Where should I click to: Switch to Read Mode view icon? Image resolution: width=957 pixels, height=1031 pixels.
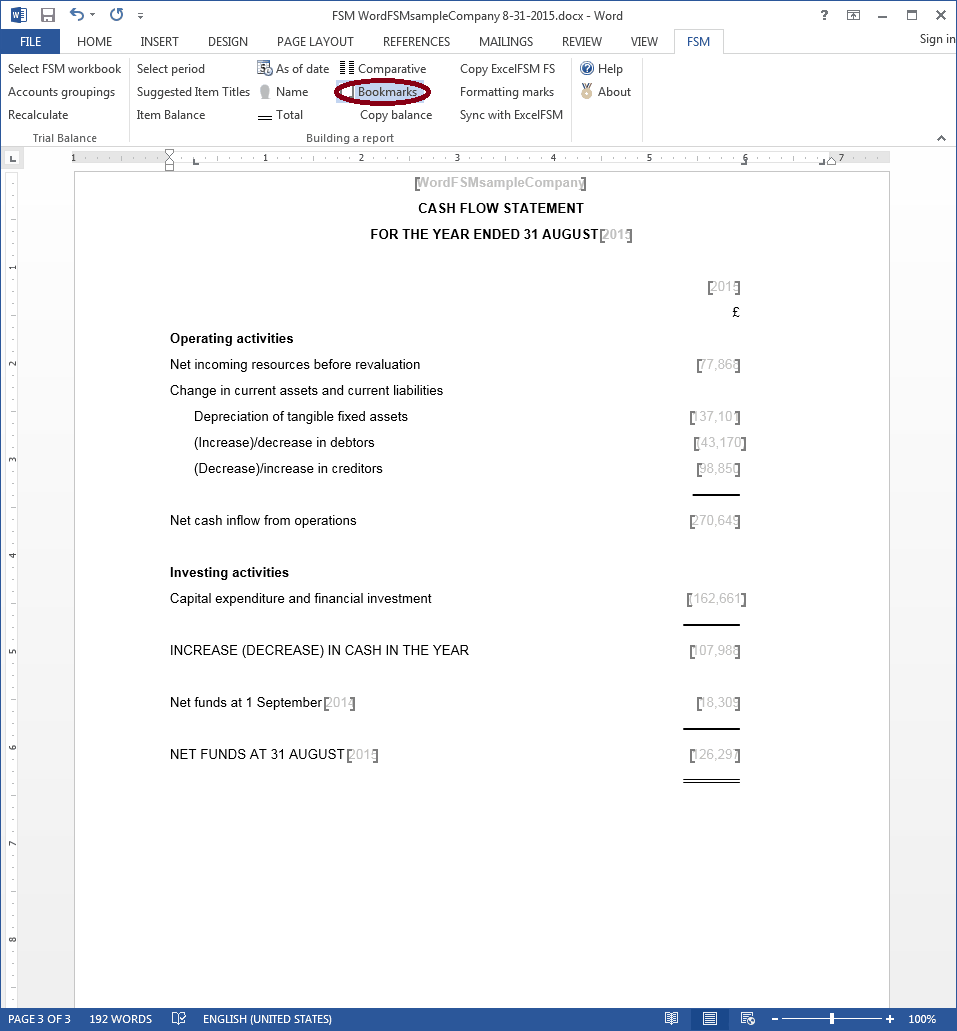(671, 1019)
